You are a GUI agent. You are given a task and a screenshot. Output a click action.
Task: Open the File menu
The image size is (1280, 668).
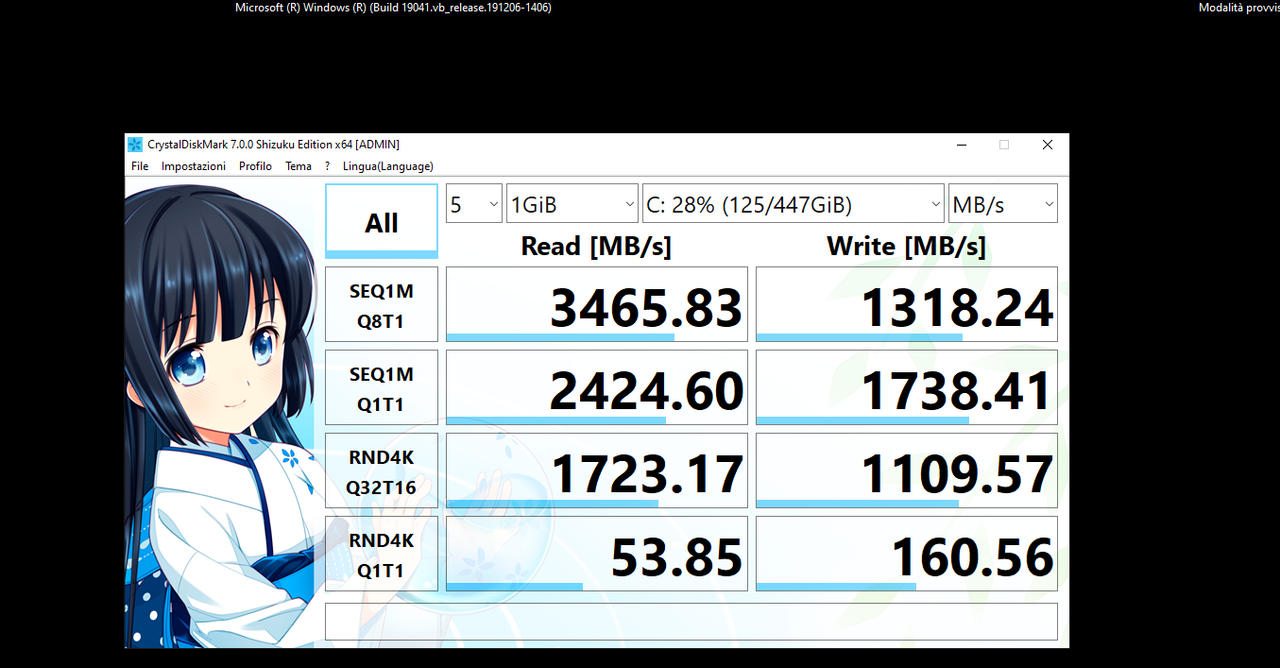coord(140,166)
